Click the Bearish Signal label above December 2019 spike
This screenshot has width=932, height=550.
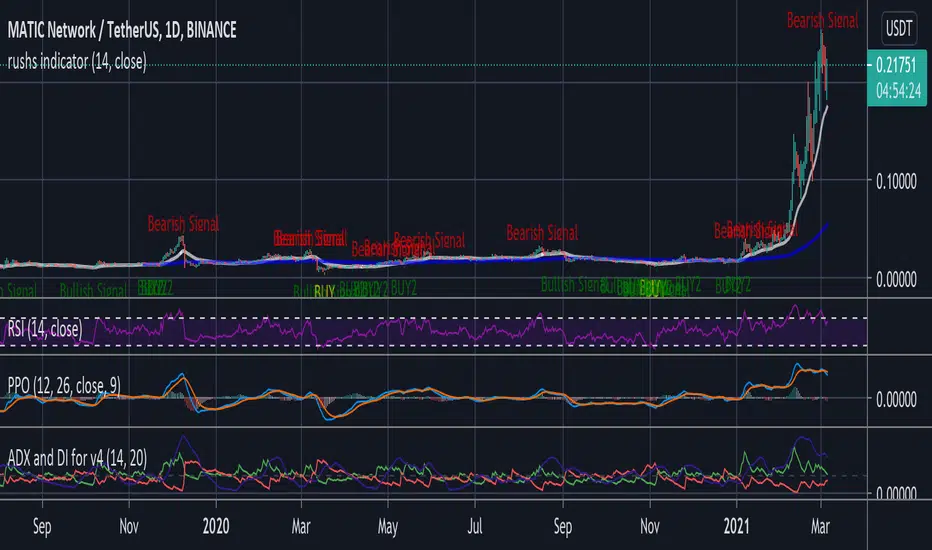tap(183, 222)
